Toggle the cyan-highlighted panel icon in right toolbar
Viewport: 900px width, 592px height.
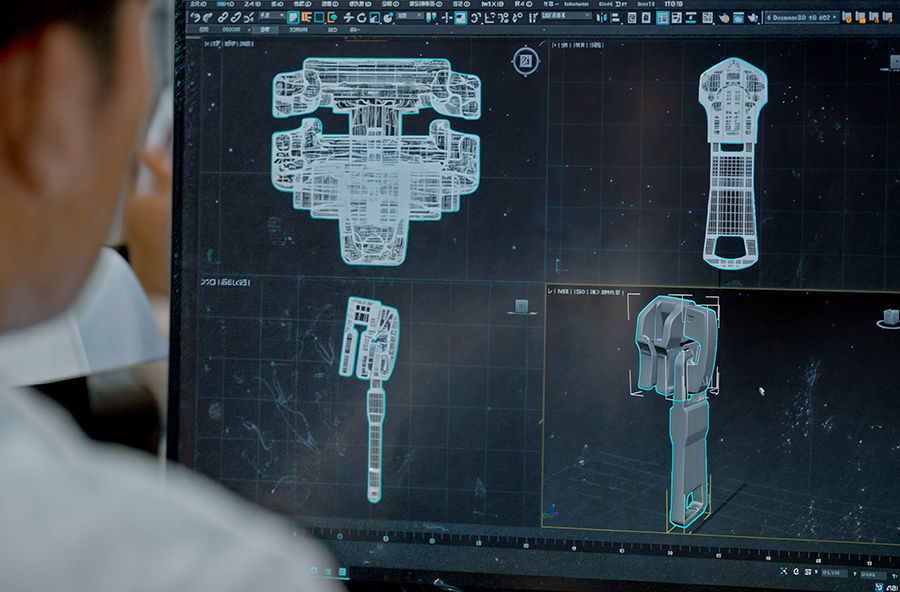click(662, 18)
